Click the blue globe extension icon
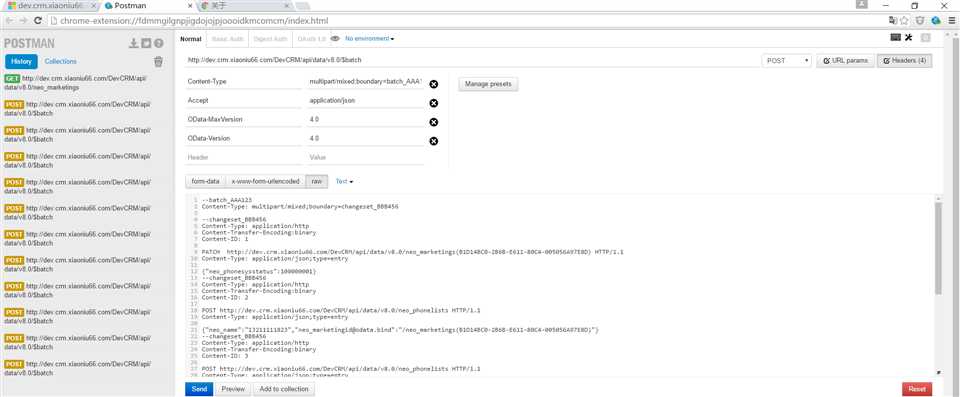Image resolution: width=960 pixels, height=397 pixels. [x=936, y=20]
